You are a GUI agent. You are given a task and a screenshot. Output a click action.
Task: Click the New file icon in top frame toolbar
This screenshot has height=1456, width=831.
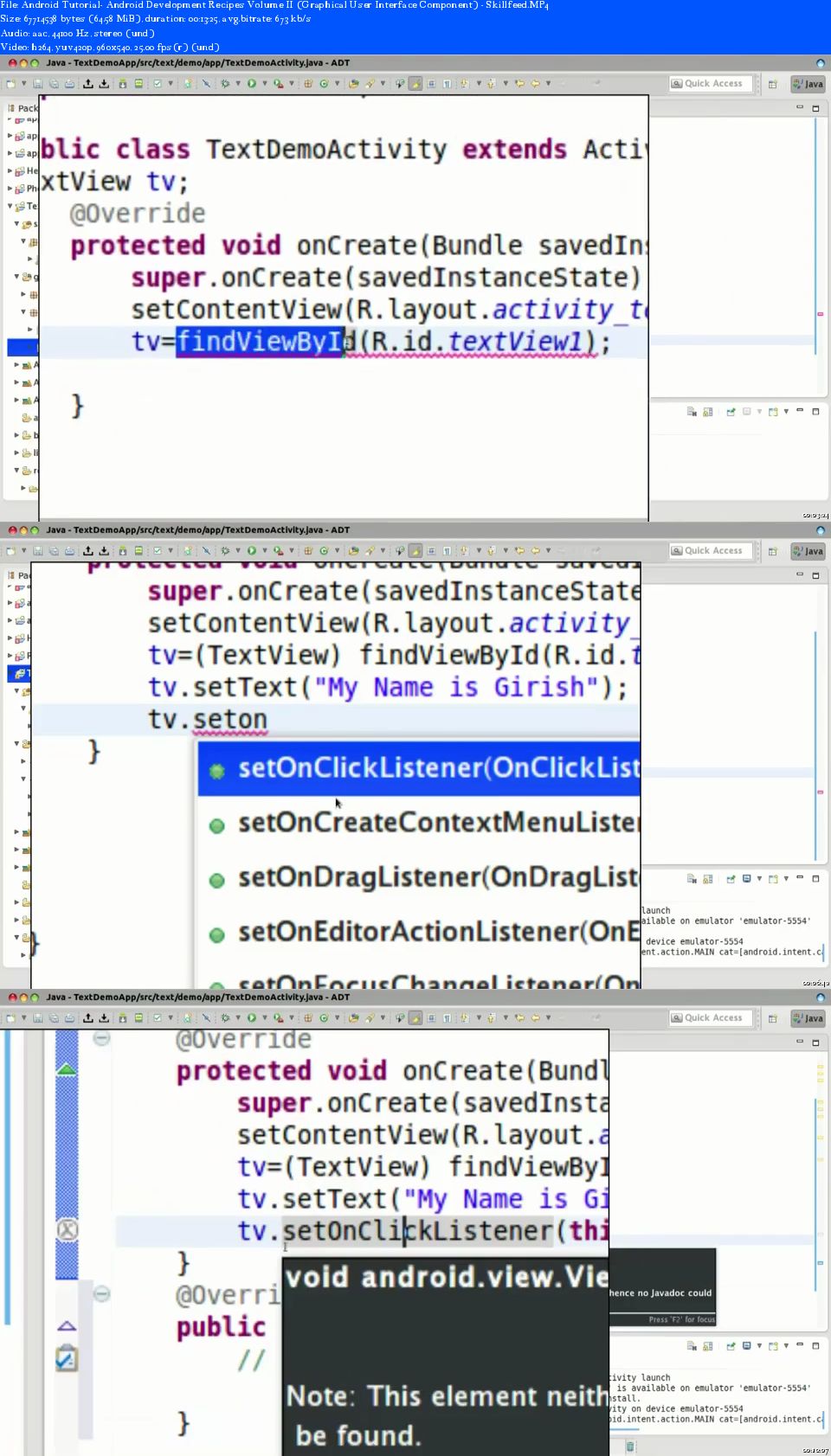coord(11,84)
